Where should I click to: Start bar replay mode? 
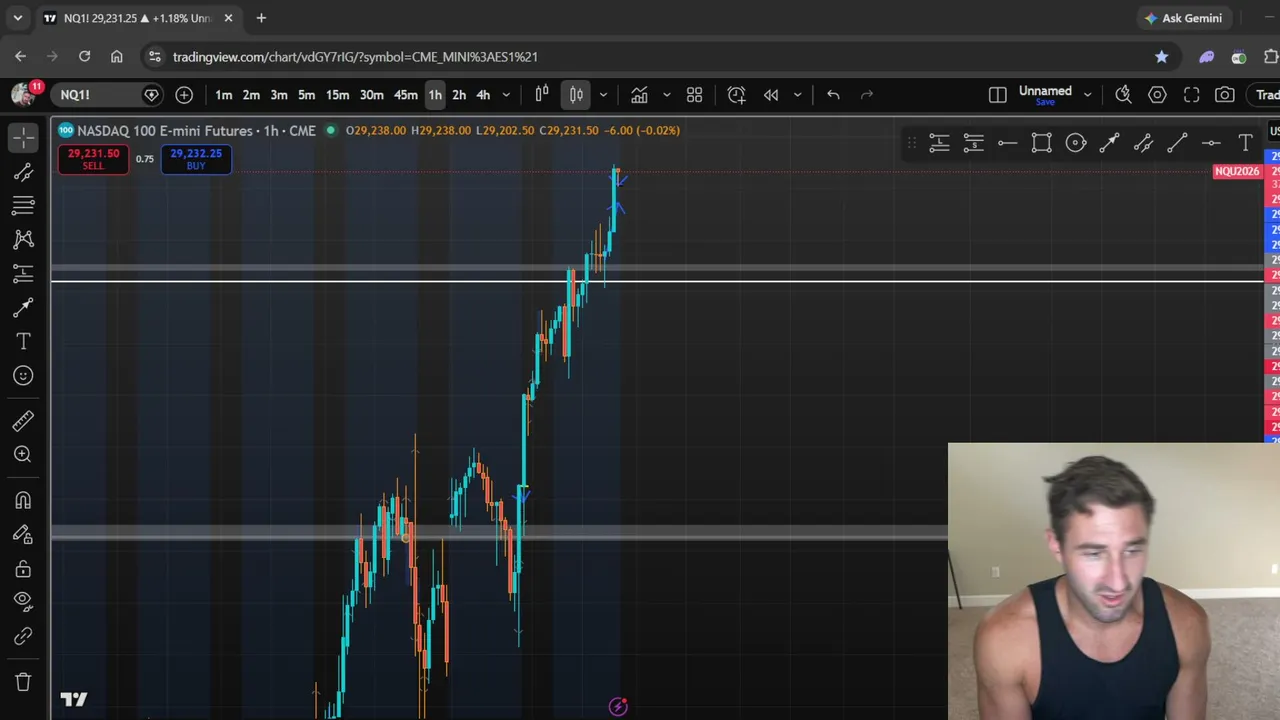pos(771,95)
